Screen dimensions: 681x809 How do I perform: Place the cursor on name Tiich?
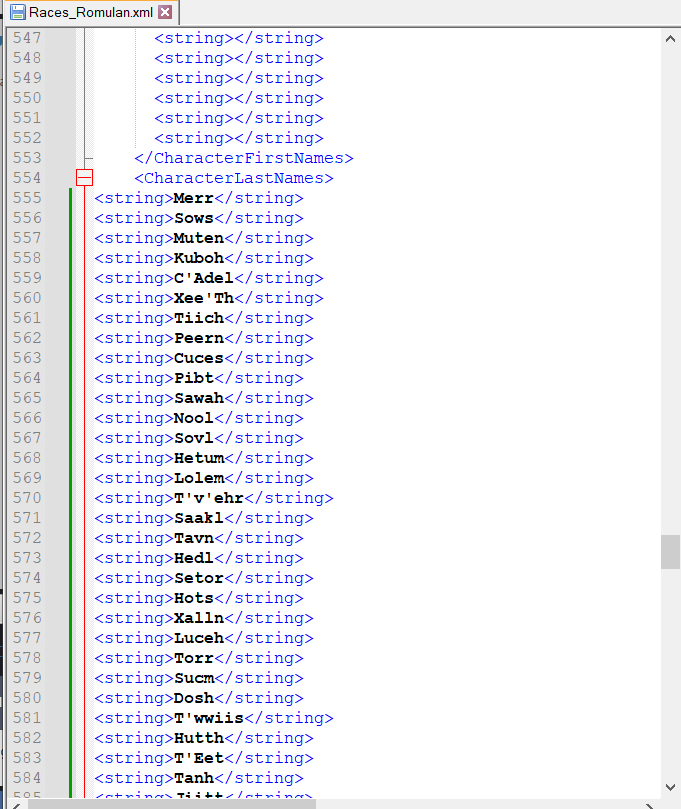pyautogui.click(x=199, y=318)
